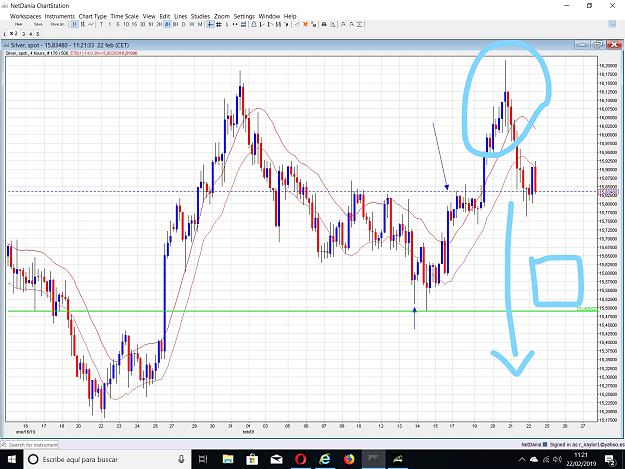Show hidden system tray icons
Image resolution: width=625 pixels, height=469 pixels.
tap(522, 459)
